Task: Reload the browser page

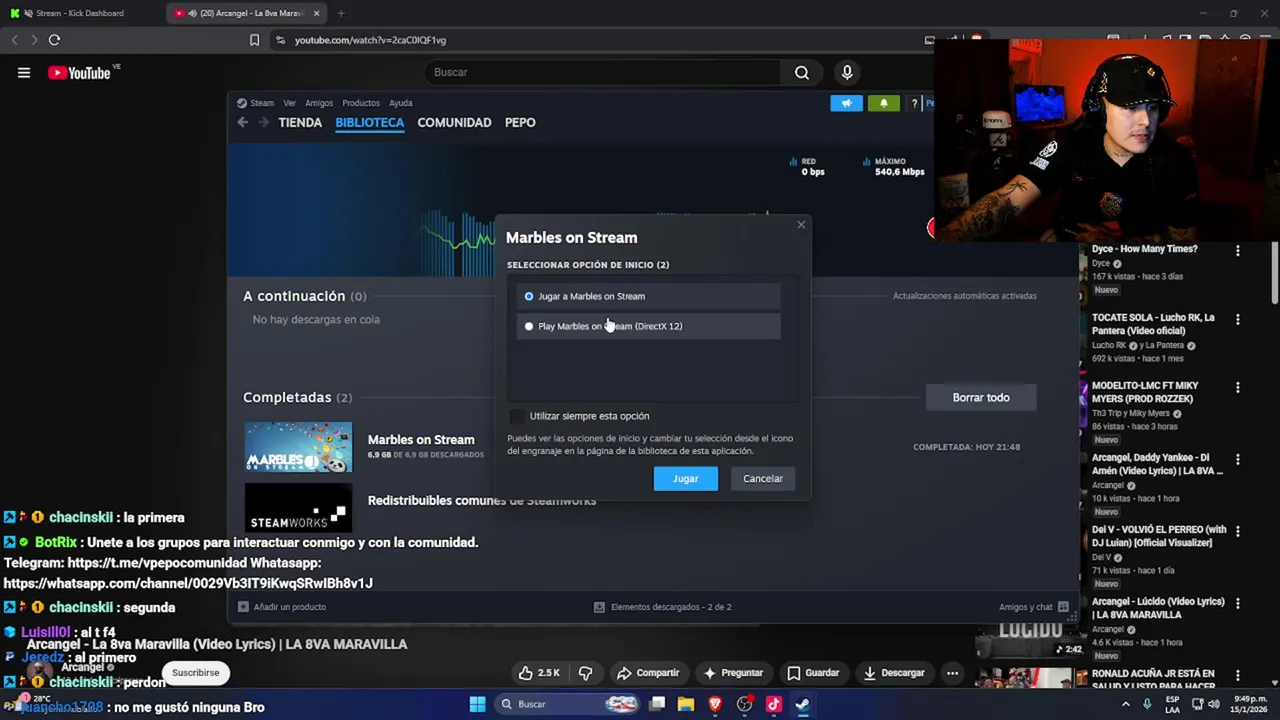Action: (x=54, y=40)
